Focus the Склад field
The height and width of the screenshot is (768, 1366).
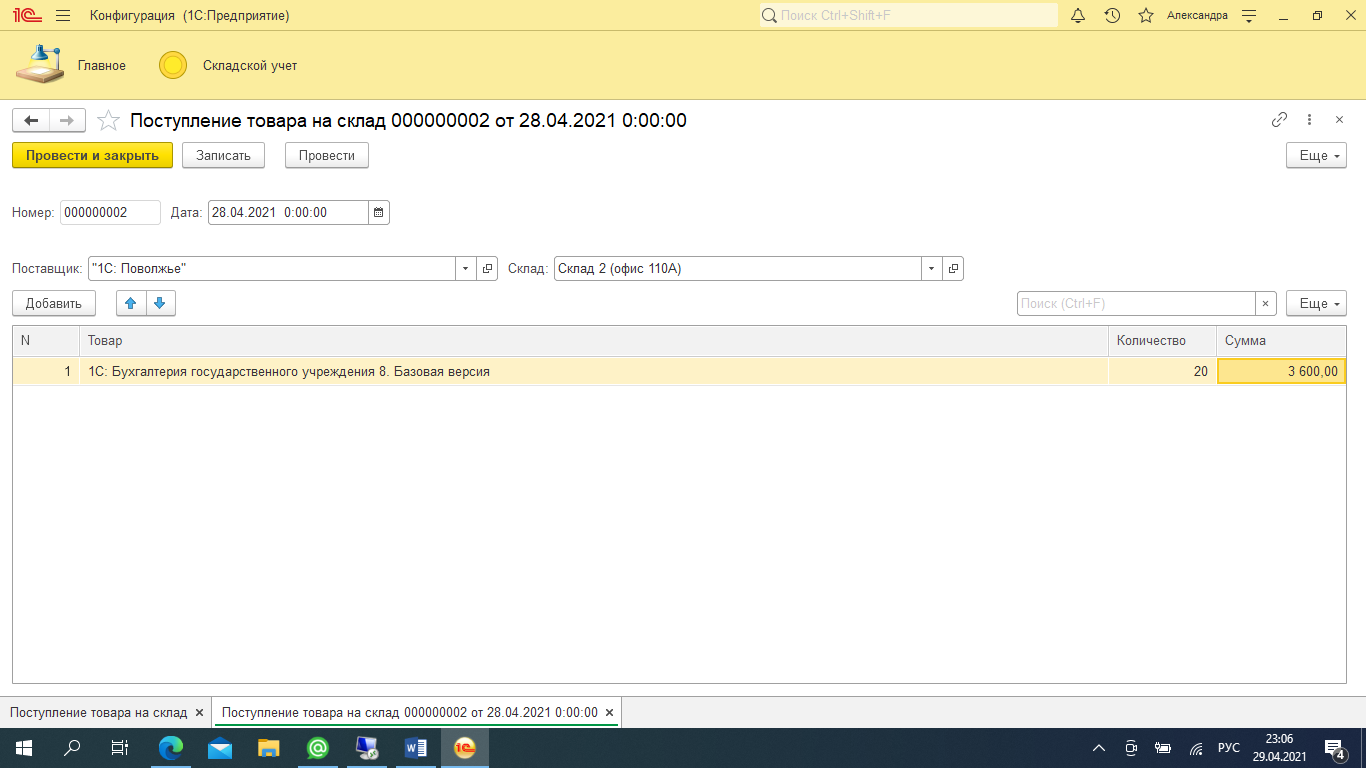click(738, 269)
